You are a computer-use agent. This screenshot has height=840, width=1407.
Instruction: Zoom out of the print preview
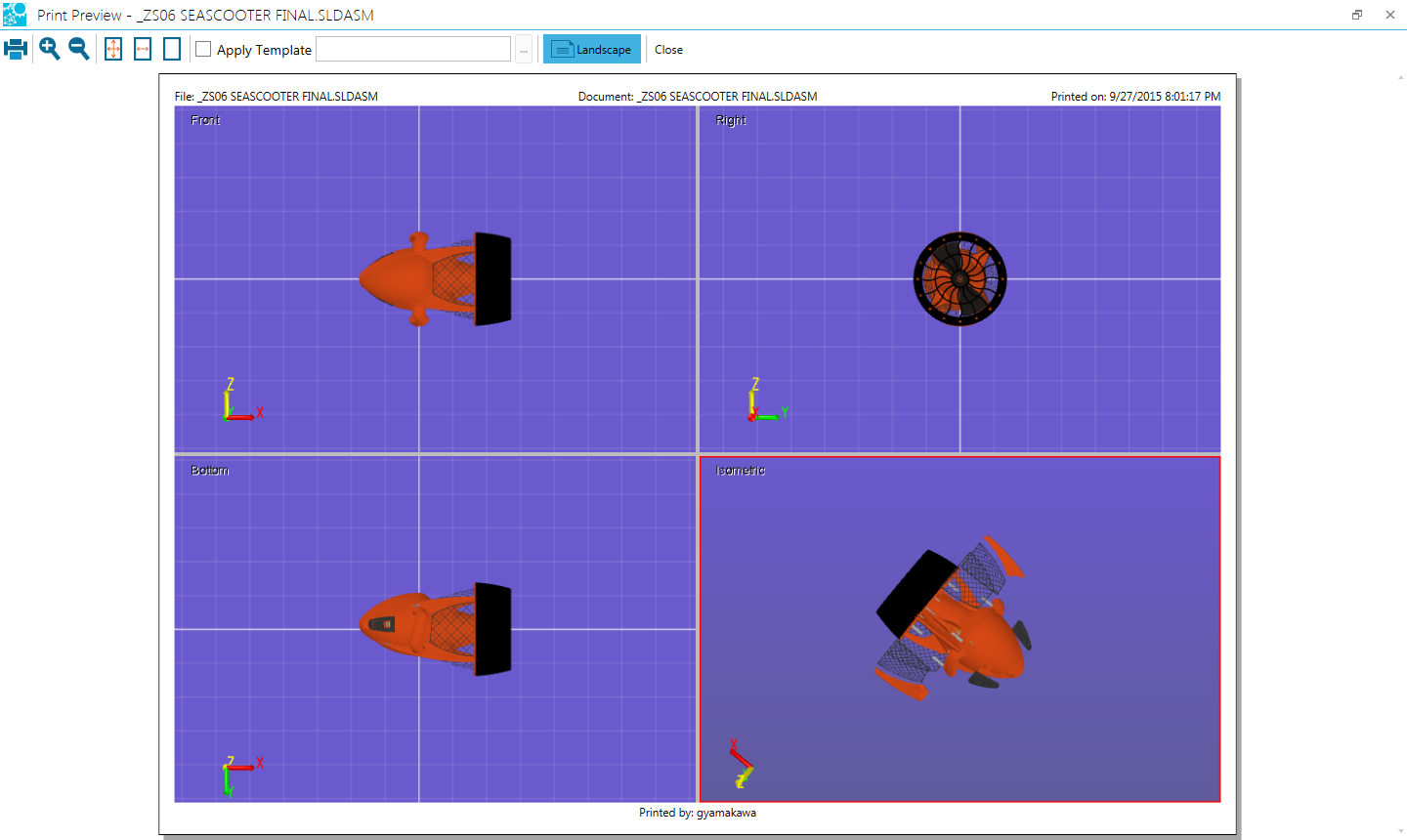(x=79, y=49)
